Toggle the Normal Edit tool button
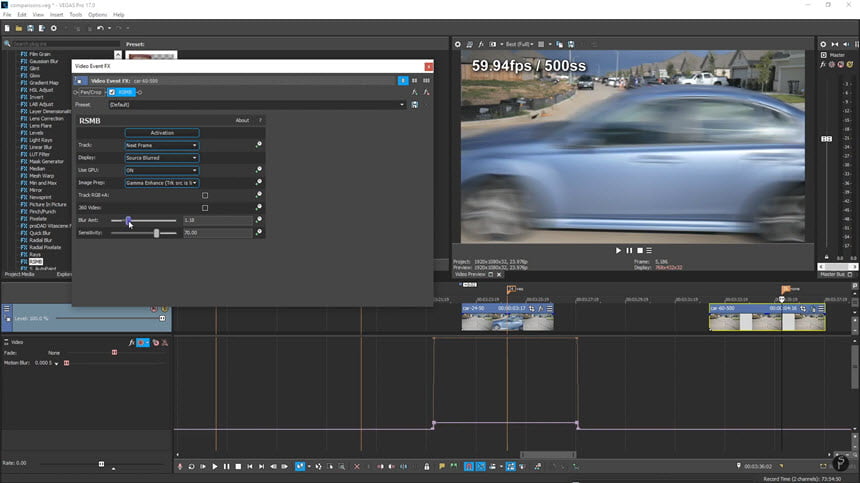 299,467
